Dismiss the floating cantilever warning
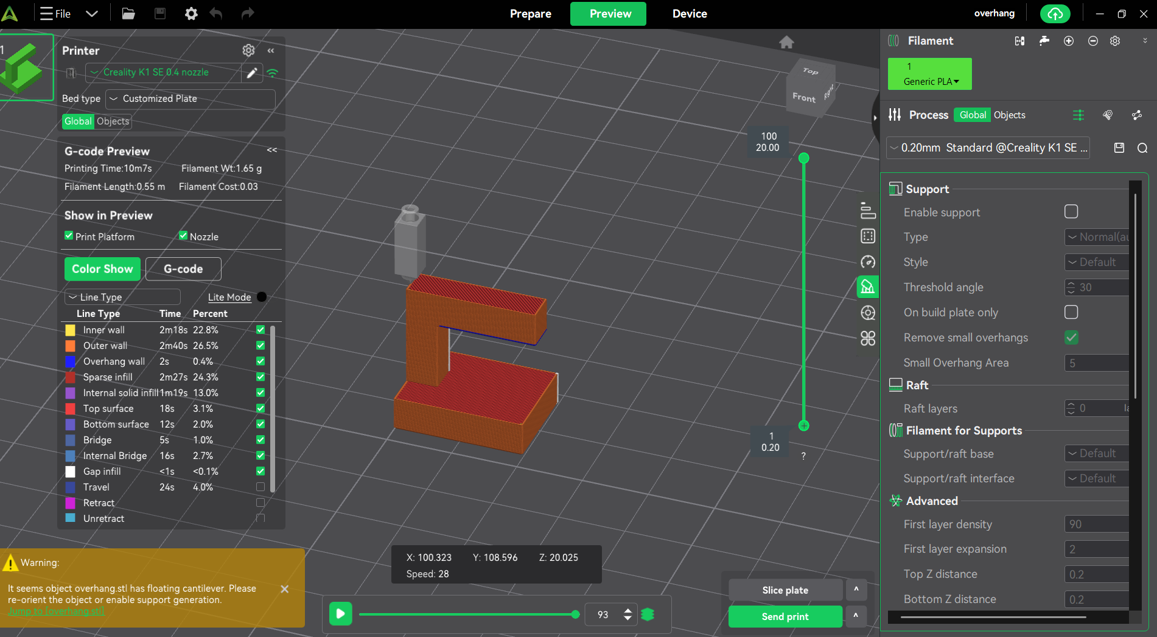This screenshot has width=1157, height=637. click(x=285, y=589)
